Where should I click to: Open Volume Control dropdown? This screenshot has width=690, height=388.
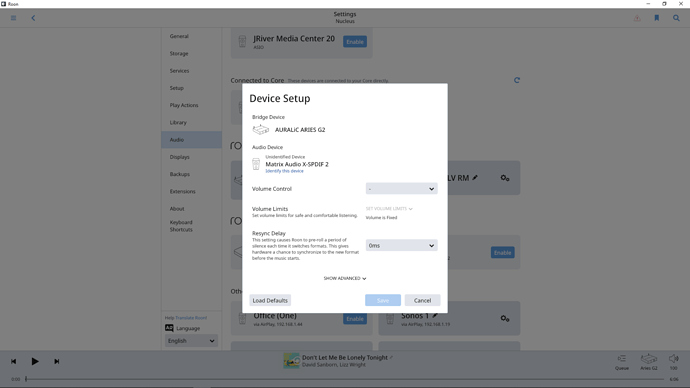tap(401, 189)
